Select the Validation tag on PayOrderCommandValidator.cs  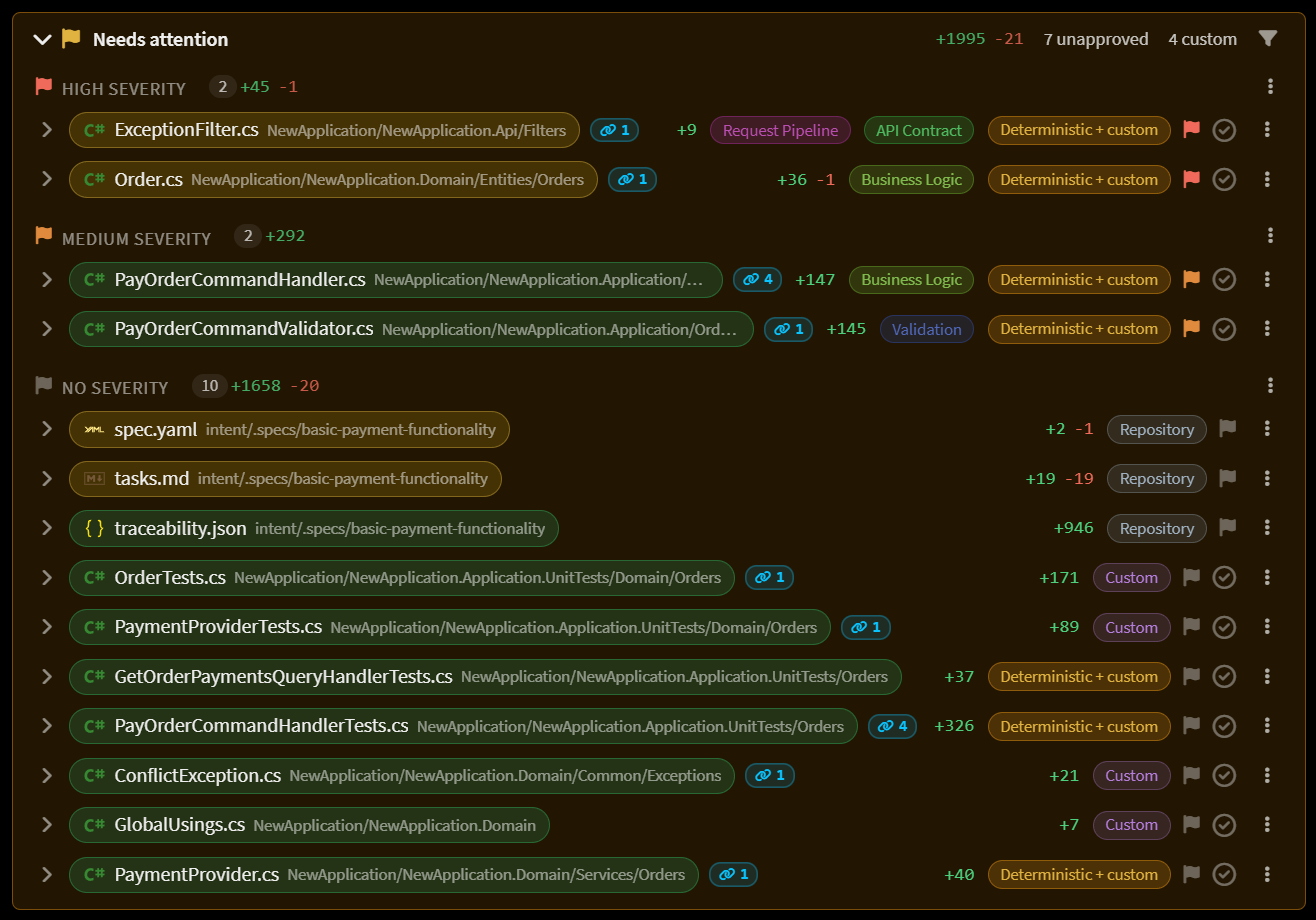(927, 329)
